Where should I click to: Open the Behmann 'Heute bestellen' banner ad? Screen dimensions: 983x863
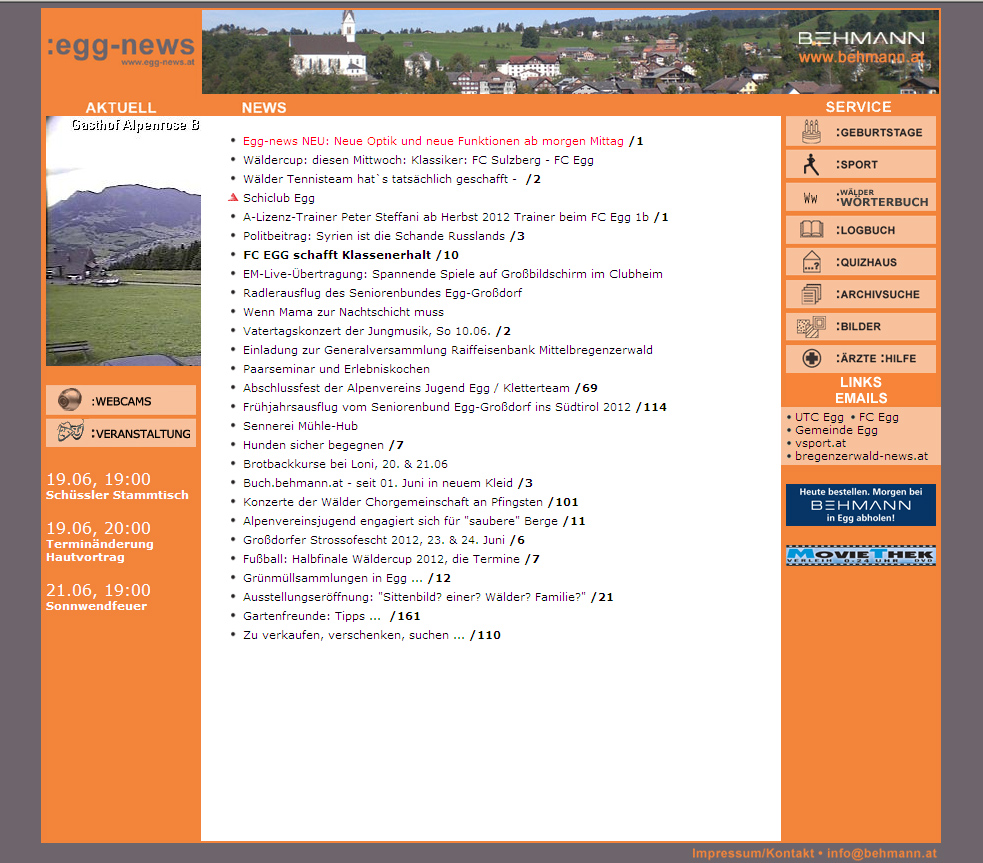[x=861, y=505]
